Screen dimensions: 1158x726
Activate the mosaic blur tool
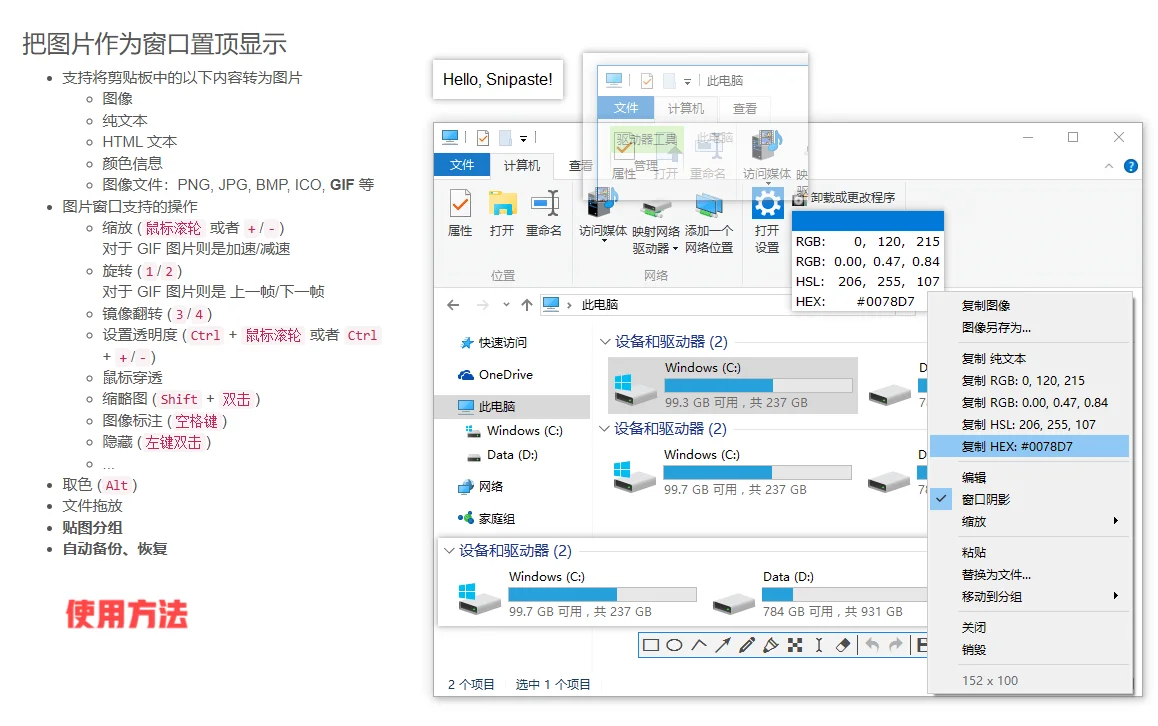coord(794,645)
